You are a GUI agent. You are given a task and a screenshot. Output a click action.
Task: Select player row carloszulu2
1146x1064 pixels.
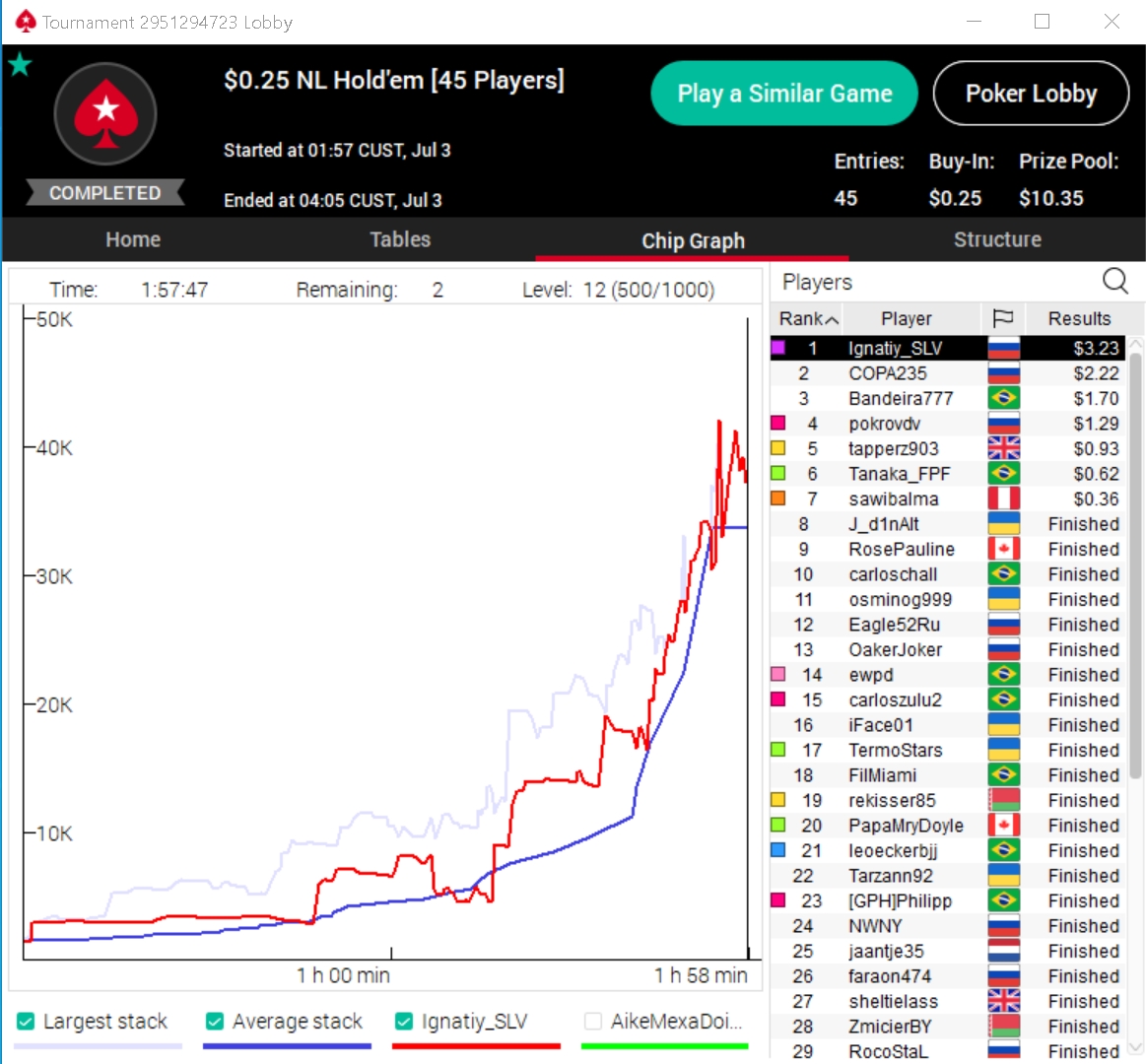(x=948, y=700)
